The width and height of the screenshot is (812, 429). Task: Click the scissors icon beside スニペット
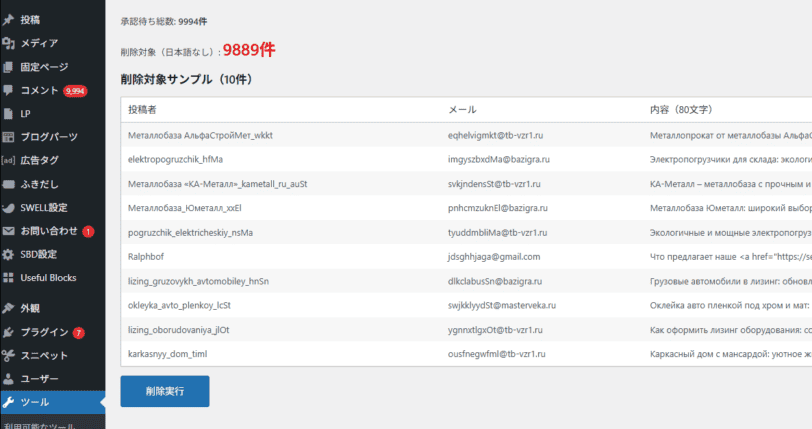click(x=9, y=355)
